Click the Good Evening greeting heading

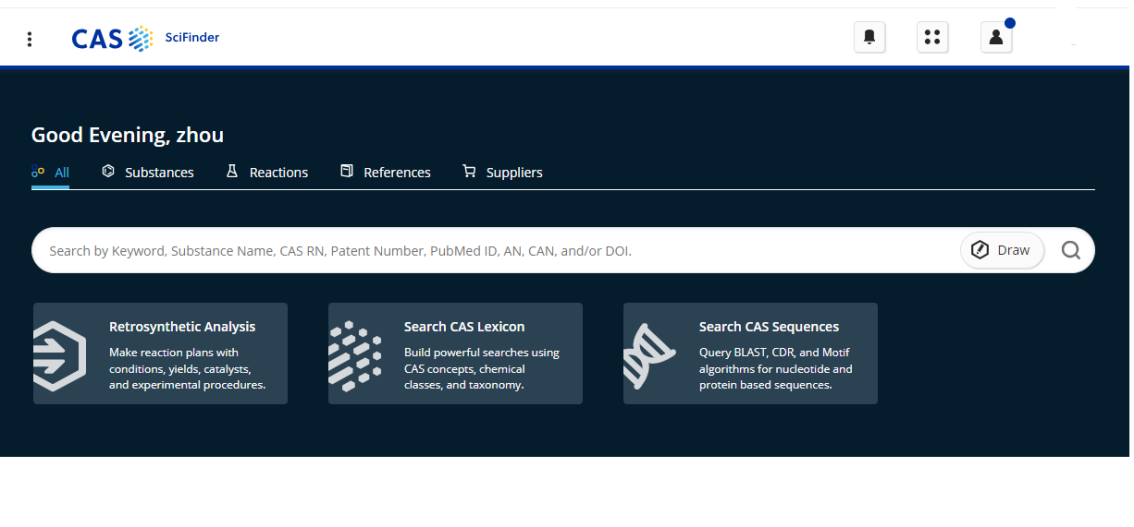[128, 135]
